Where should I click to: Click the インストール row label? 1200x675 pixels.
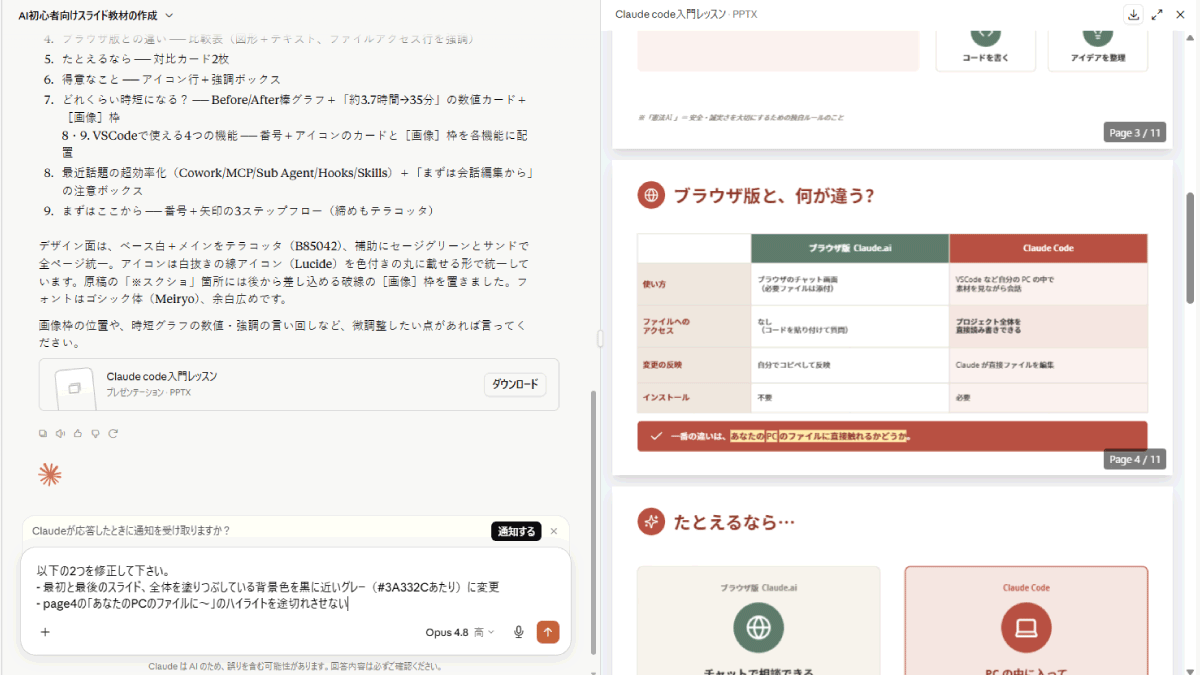click(x=665, y=397)
